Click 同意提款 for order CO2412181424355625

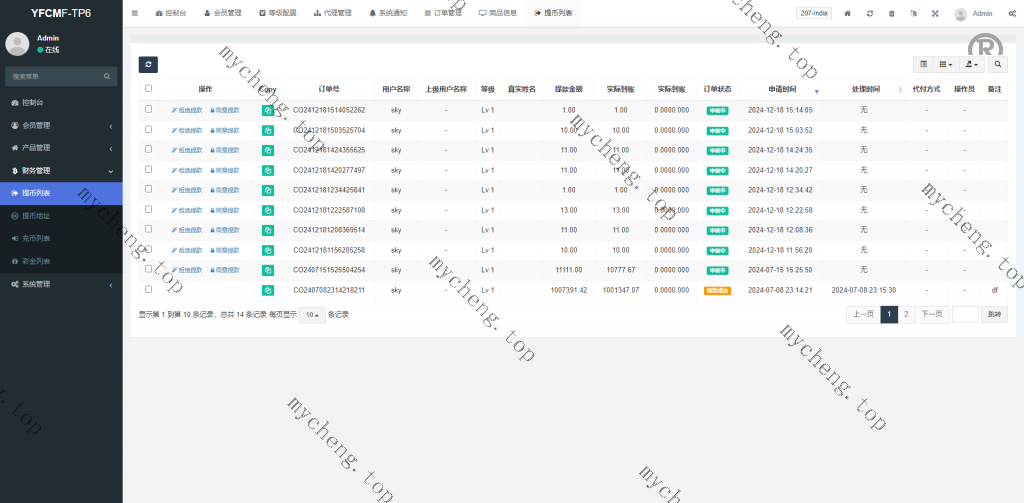(225, 150)
